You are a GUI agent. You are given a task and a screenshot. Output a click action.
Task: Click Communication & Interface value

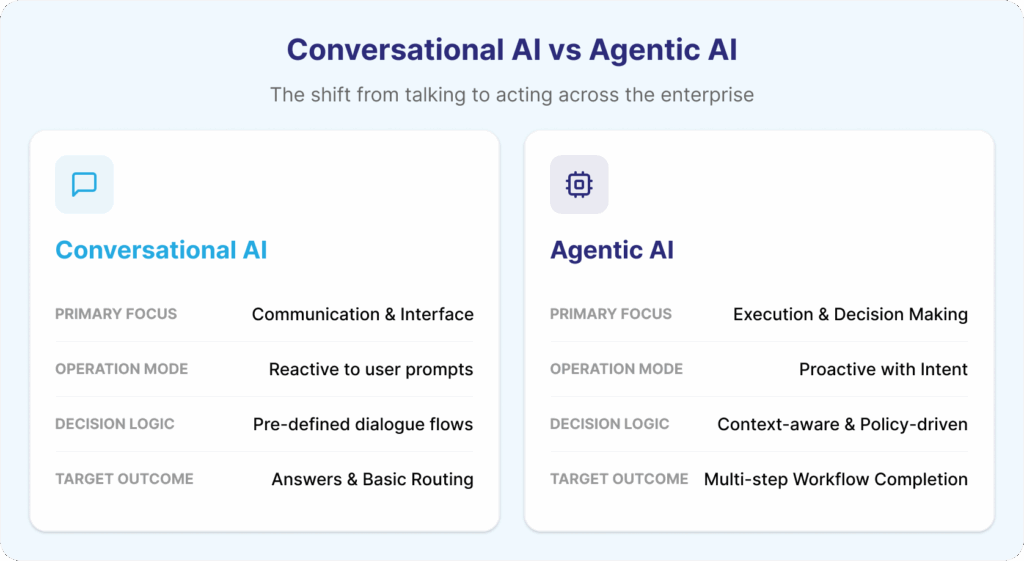[x=362, y=314]
